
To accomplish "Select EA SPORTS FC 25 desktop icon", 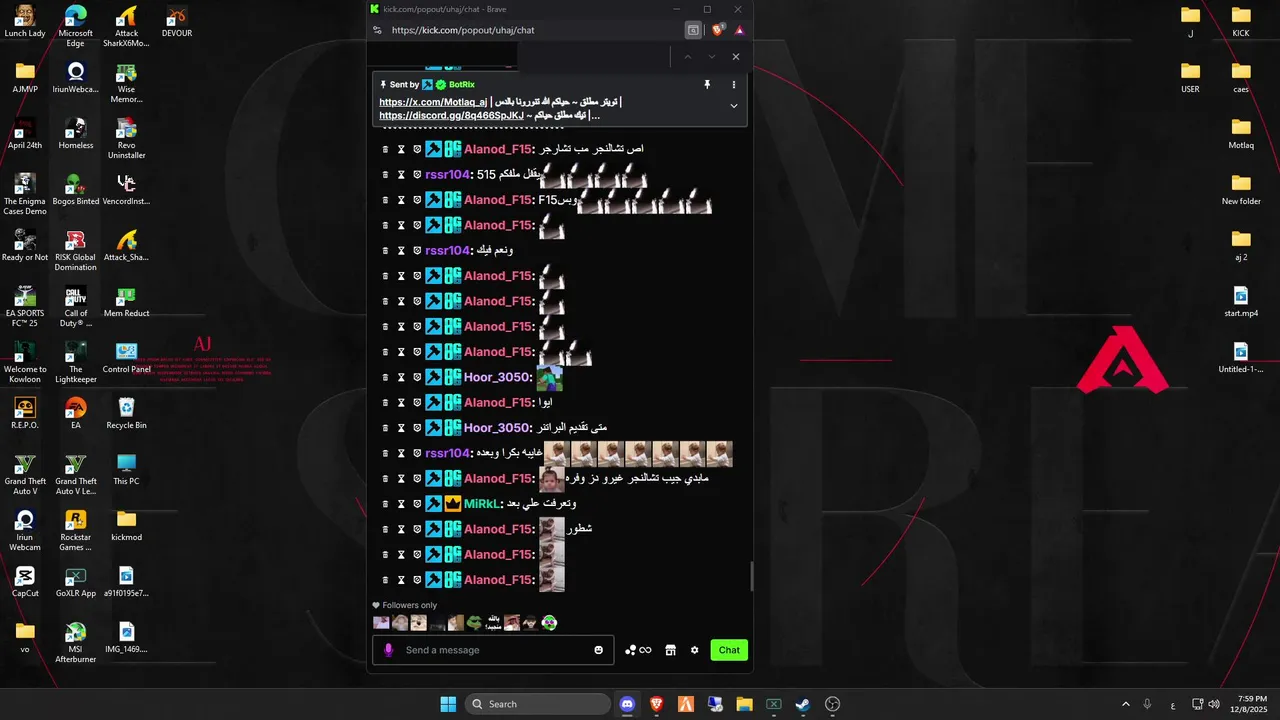I will tap(25, 307).
